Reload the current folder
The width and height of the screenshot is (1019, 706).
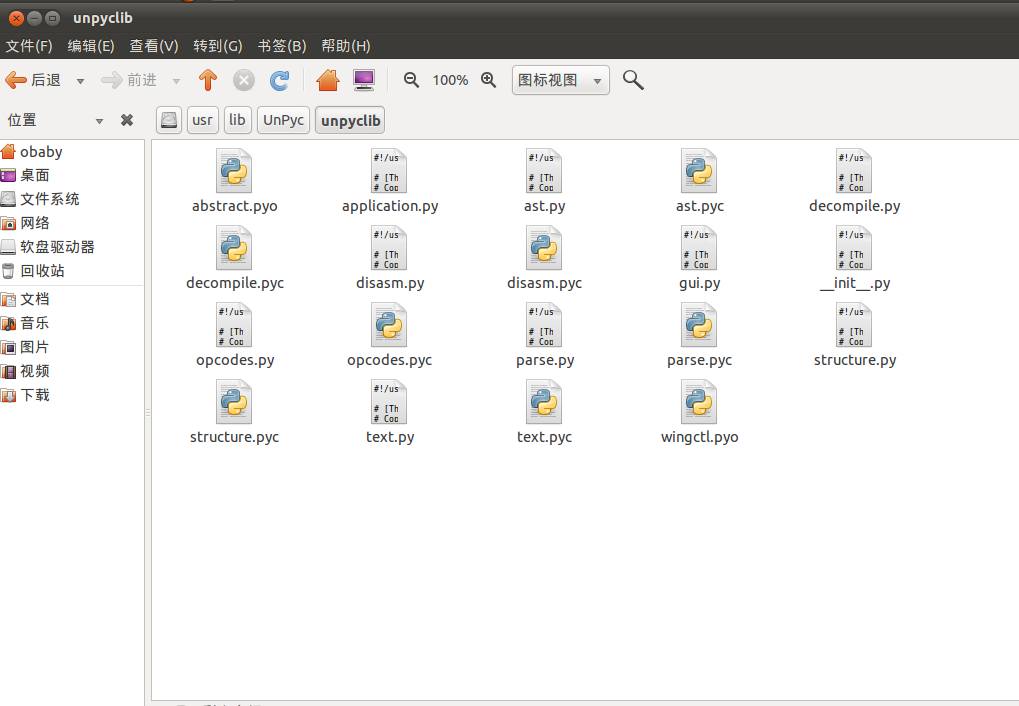click(x=279, y=80)
